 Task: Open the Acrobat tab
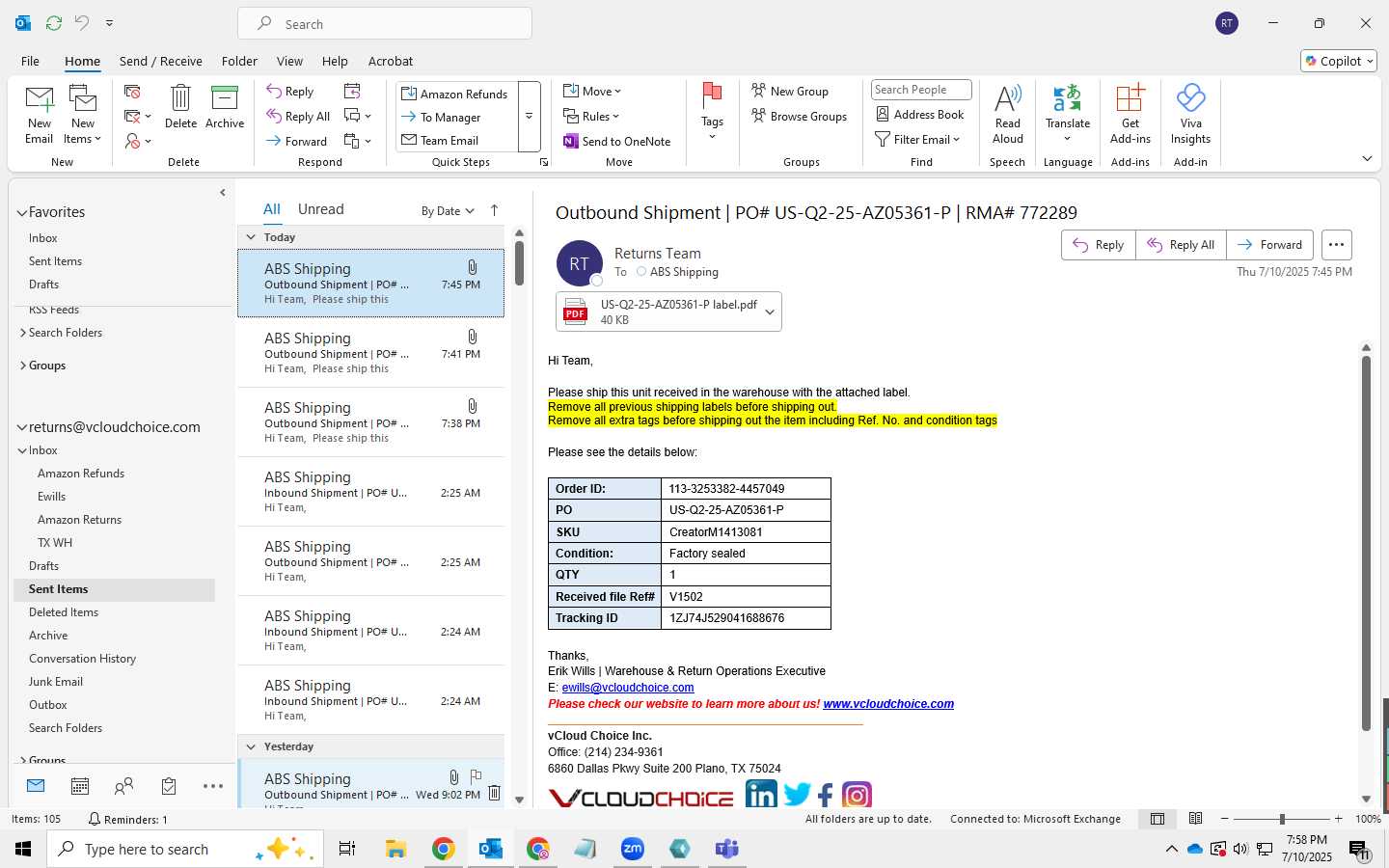coord(391,61)
